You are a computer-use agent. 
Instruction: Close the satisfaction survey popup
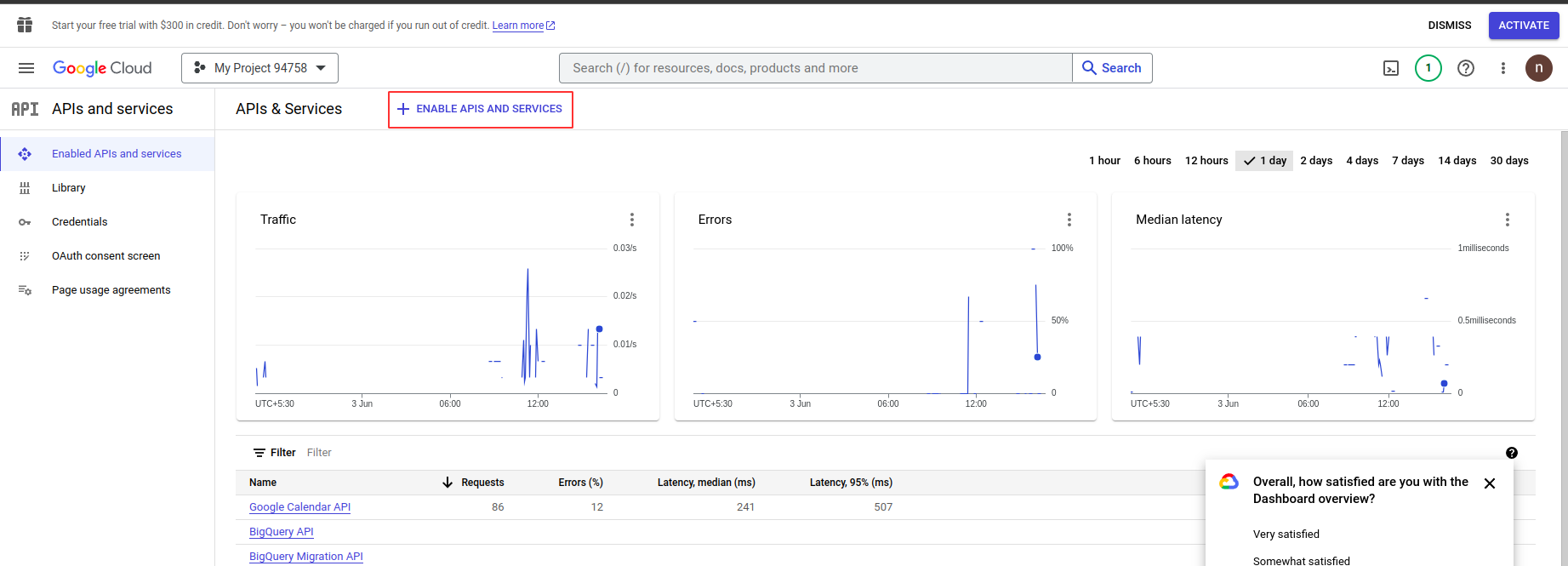point(1490,483)
